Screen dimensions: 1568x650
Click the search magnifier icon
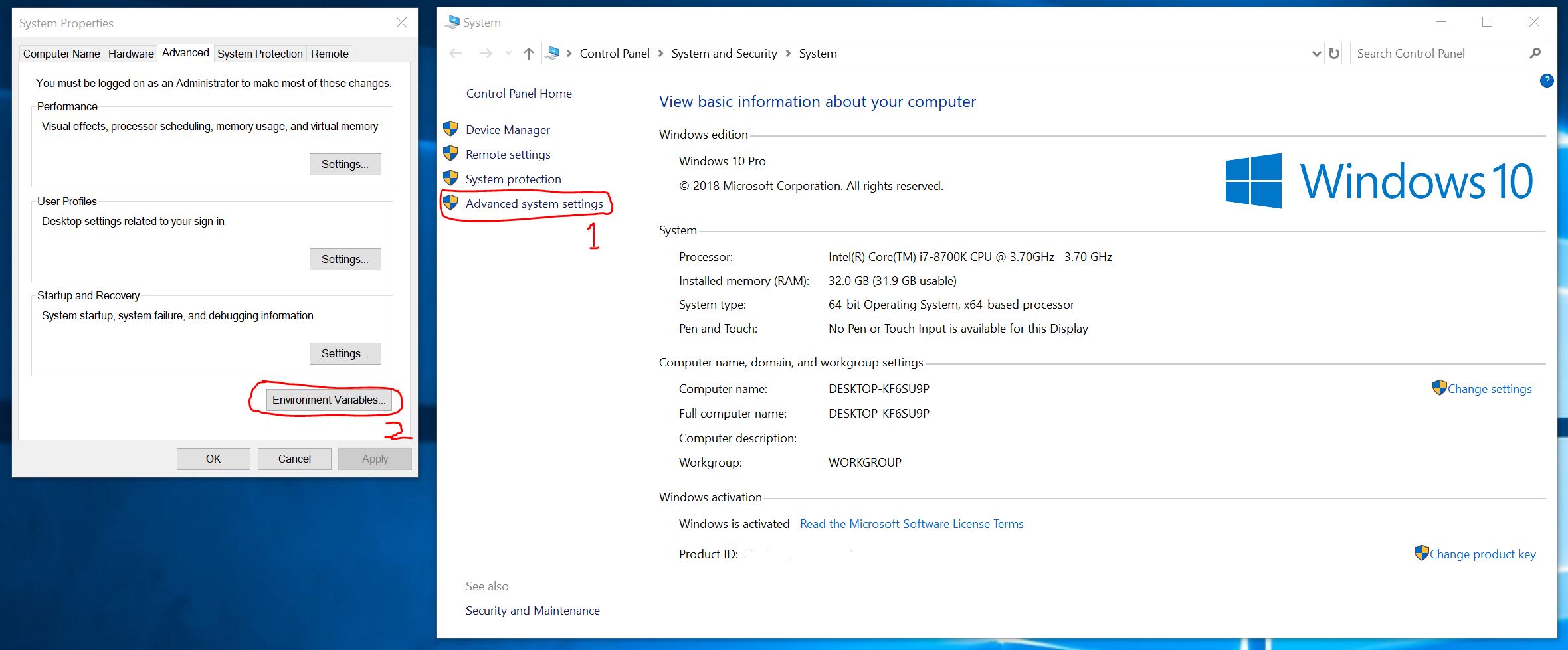tap(1535, 54)
